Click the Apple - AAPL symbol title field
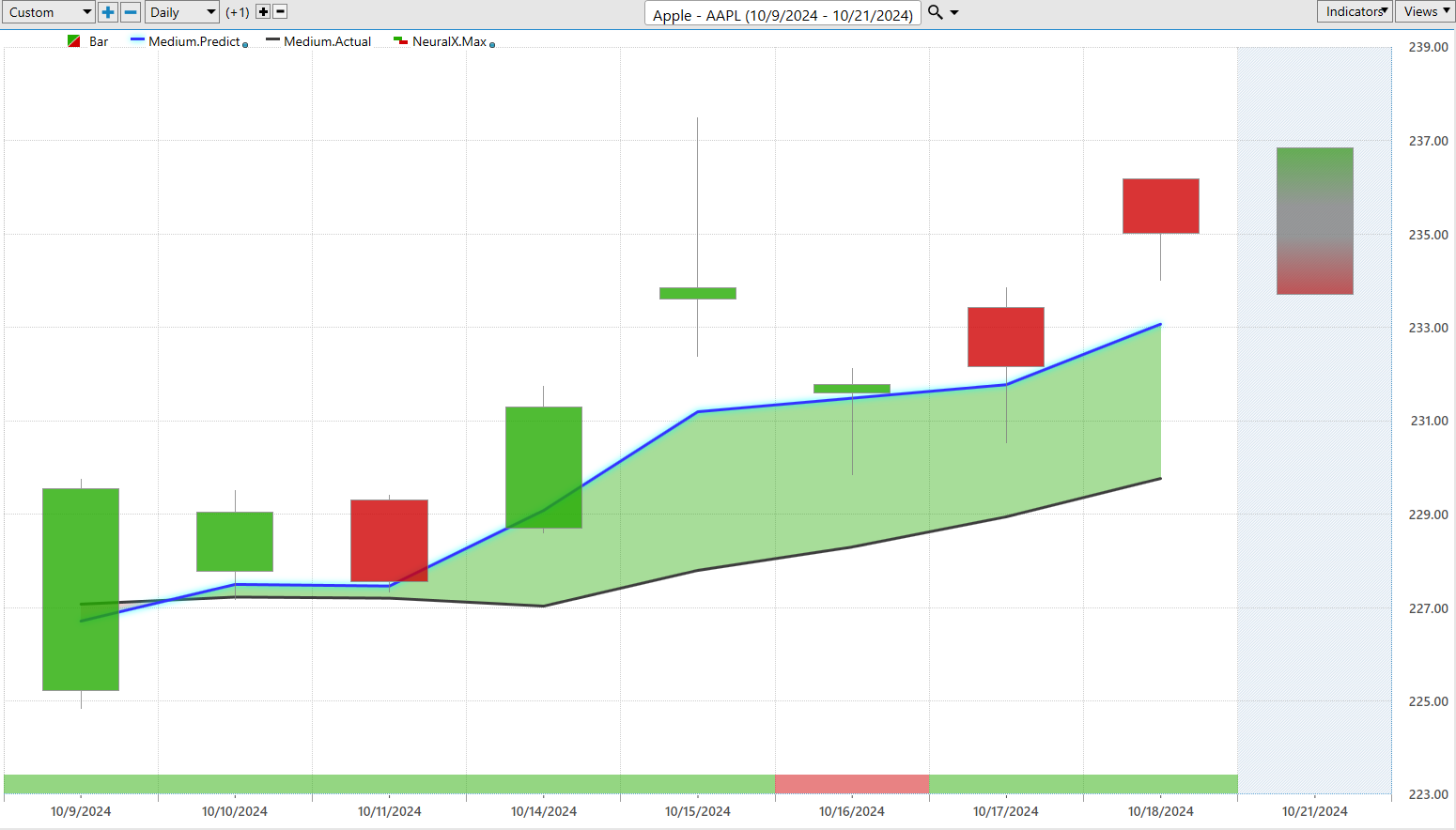 782,15
